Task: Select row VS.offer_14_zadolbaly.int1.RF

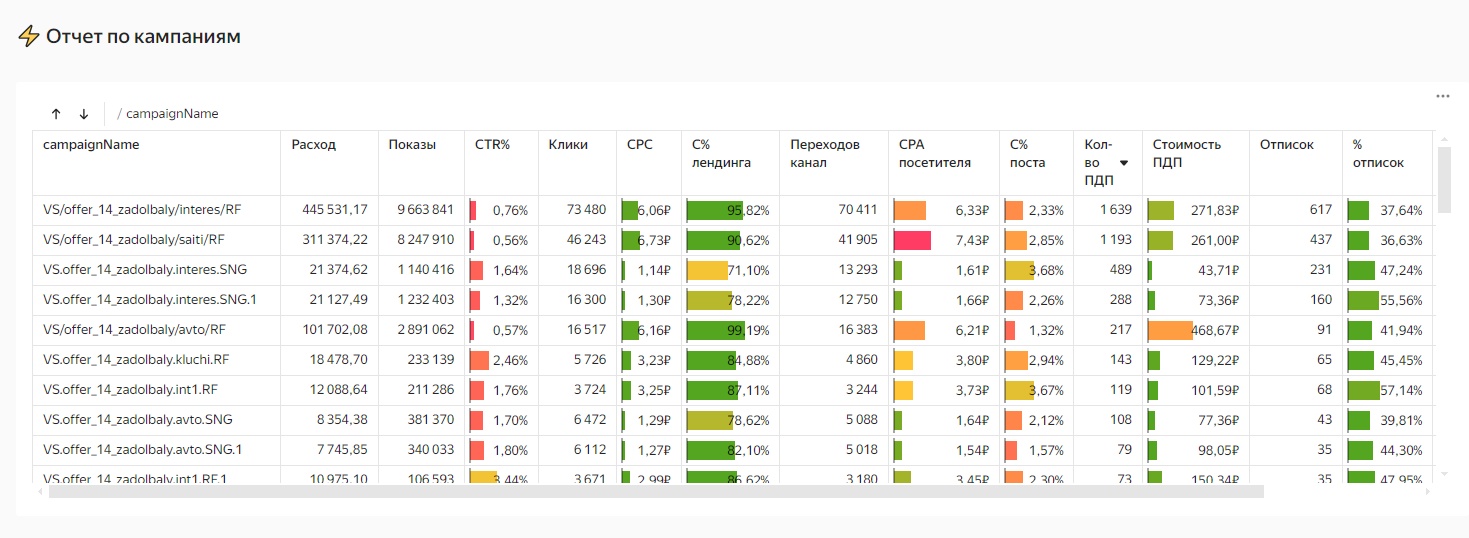Action: click(732, 390)
